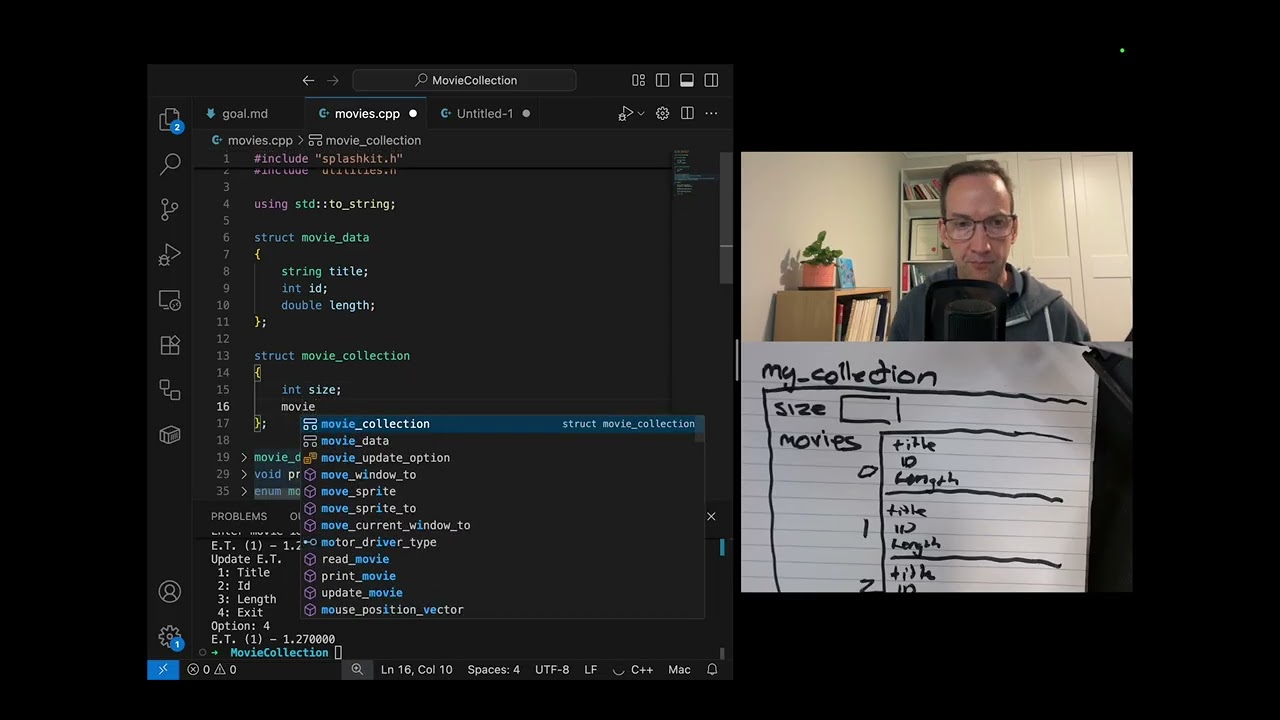The height and width of the screenshot is (720, 1280).
Task: Run the code with play button
Action: coord(626,113)
